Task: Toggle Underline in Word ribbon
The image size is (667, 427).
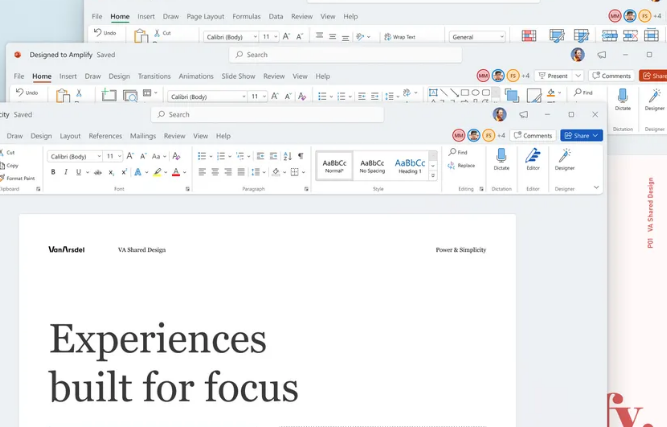Action: 78,172
